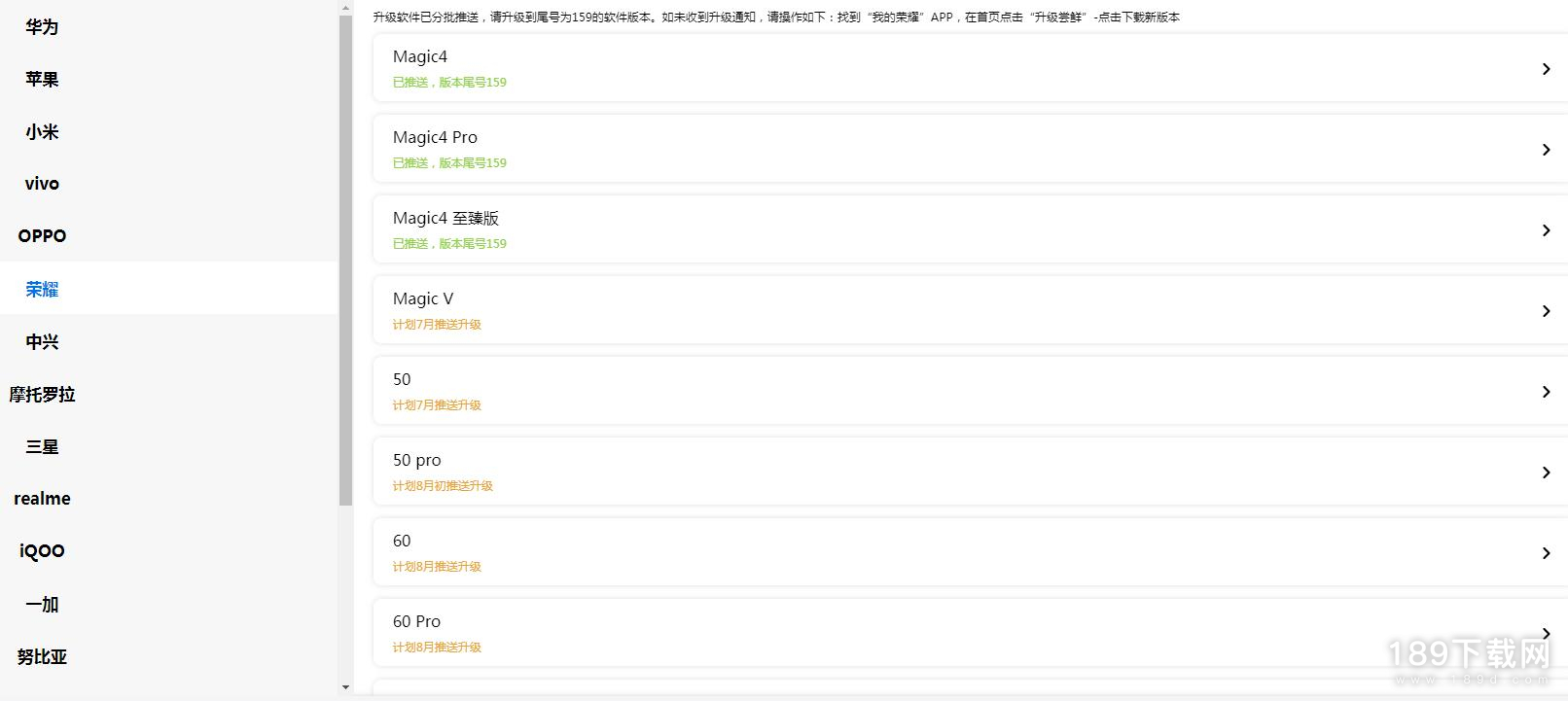Open the OPPO brand list

tap(42, 236)
